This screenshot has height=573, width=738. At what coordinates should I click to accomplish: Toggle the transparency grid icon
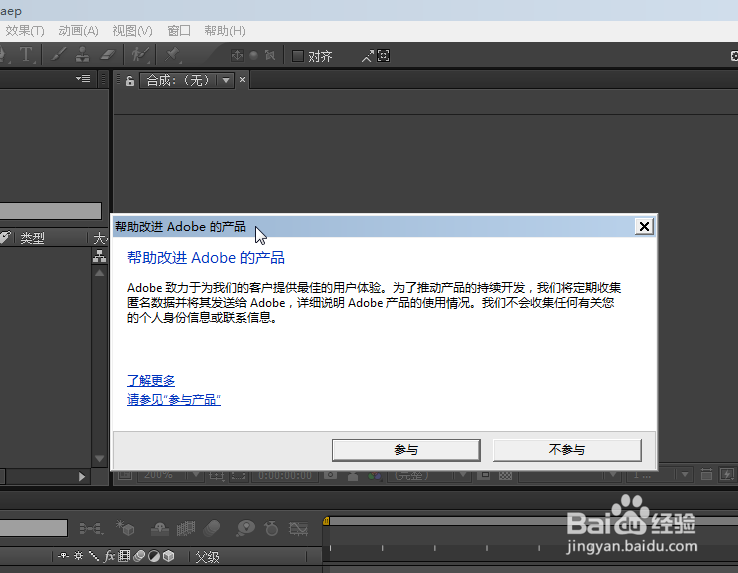click(505, 475)
